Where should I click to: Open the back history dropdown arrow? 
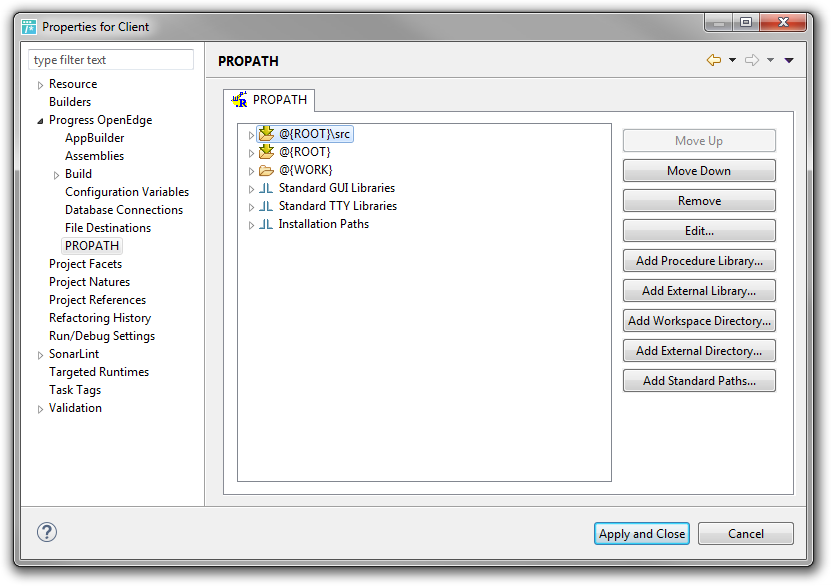(732, 60)
